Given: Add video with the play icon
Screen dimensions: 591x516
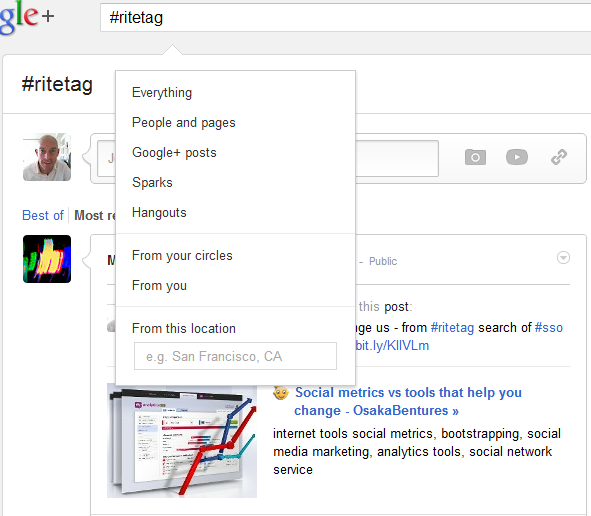Looking at the screenshot, I should [517, 157].
